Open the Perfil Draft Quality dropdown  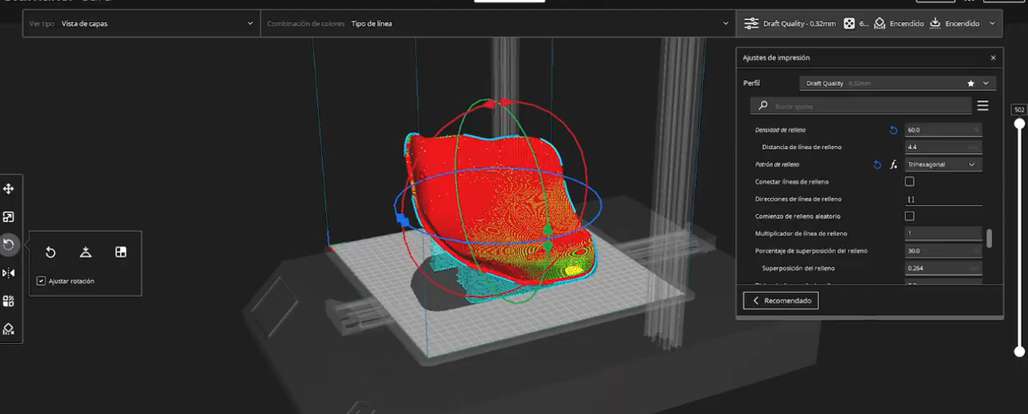[898, 83]
